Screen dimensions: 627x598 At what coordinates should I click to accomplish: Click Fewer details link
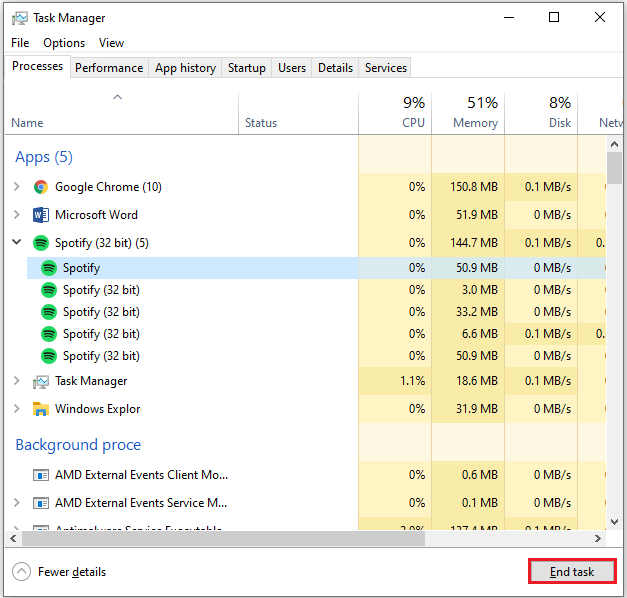[72, 572]
